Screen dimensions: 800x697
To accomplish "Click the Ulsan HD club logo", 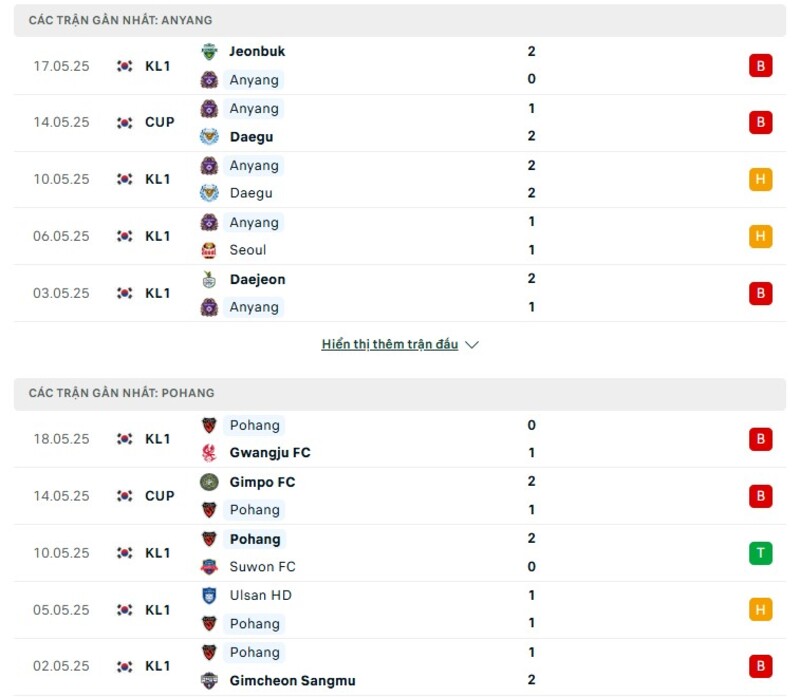I will 210,595.
